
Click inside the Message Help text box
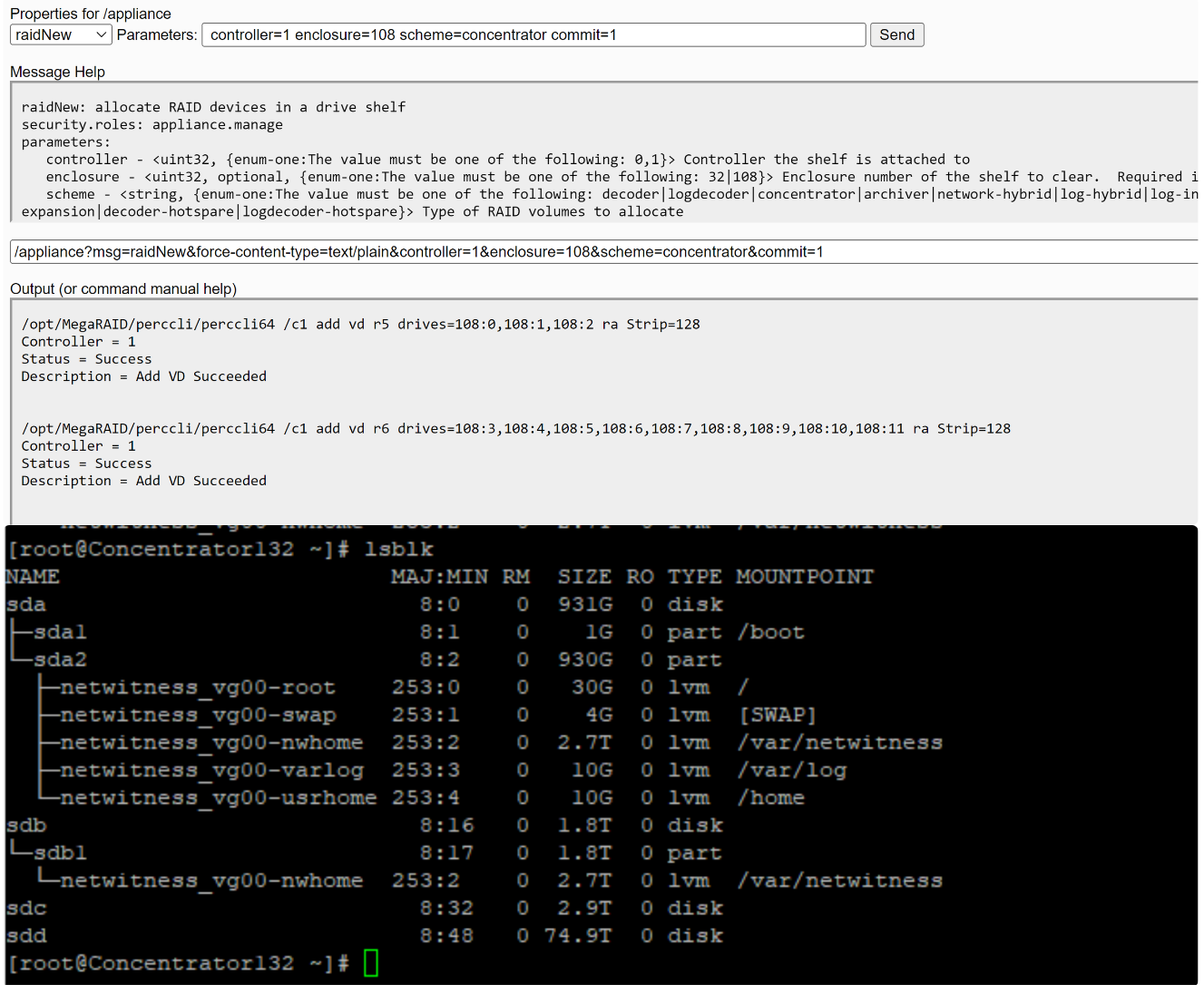(x=599, y=154)
